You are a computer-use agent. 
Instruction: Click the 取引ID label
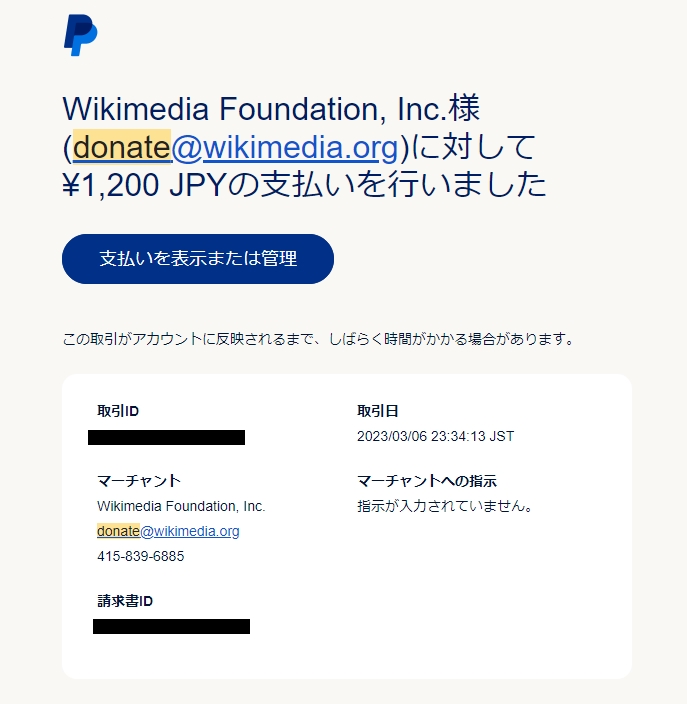[x=118, y=411]
